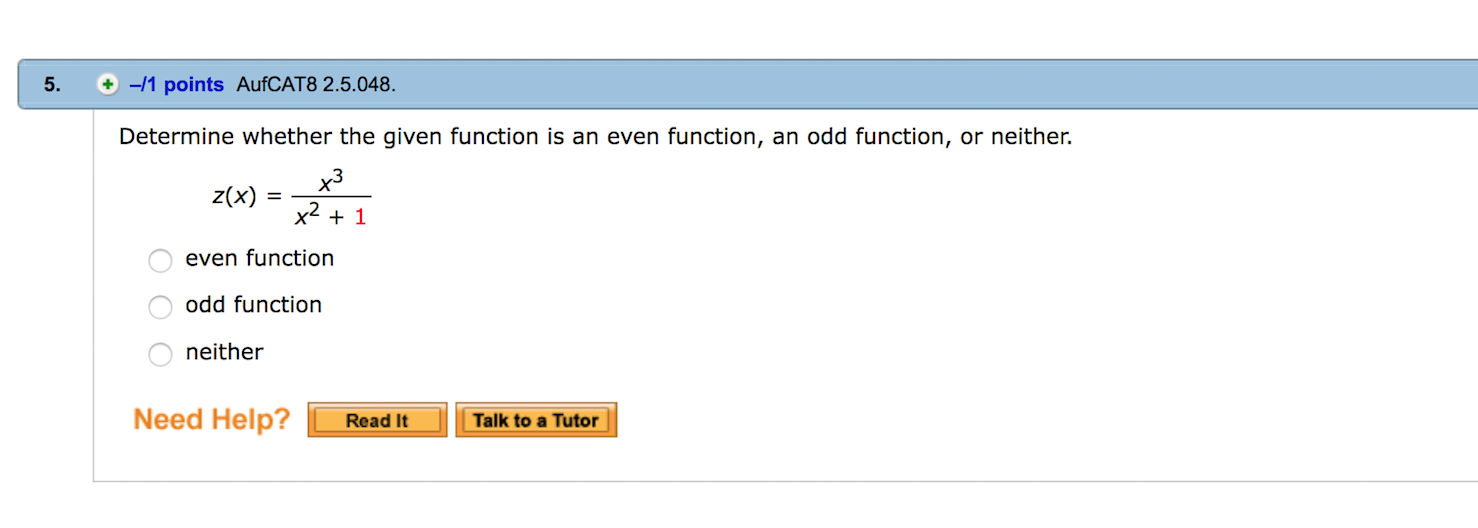This screenshot has width=1478, height=528.
Task: Expand the green plus icon beside points
Action: [x=107, y=85]
